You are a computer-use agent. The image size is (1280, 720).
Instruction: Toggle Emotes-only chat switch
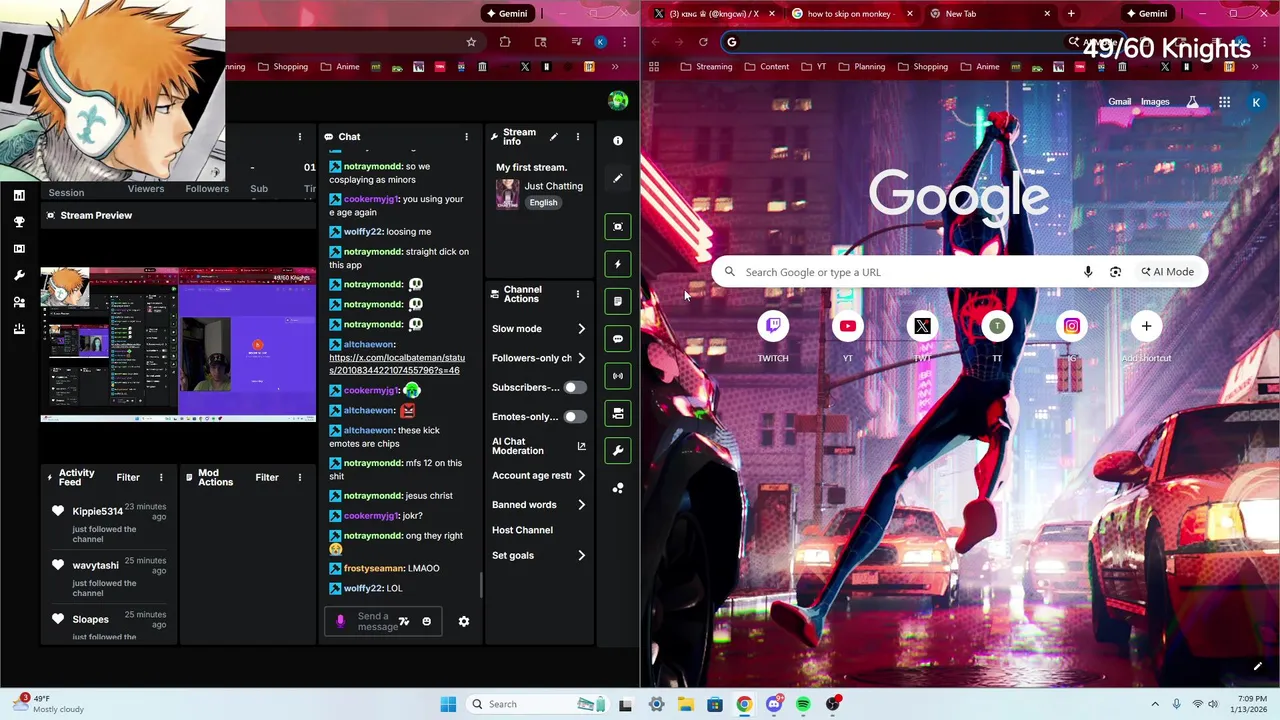pos(575,417)
